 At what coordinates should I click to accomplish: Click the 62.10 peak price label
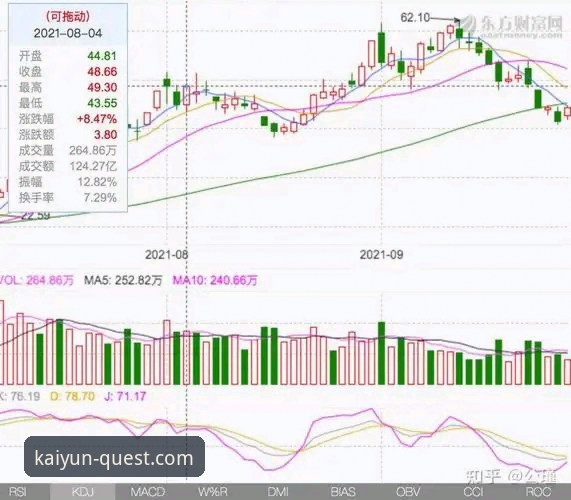[415, 17]
